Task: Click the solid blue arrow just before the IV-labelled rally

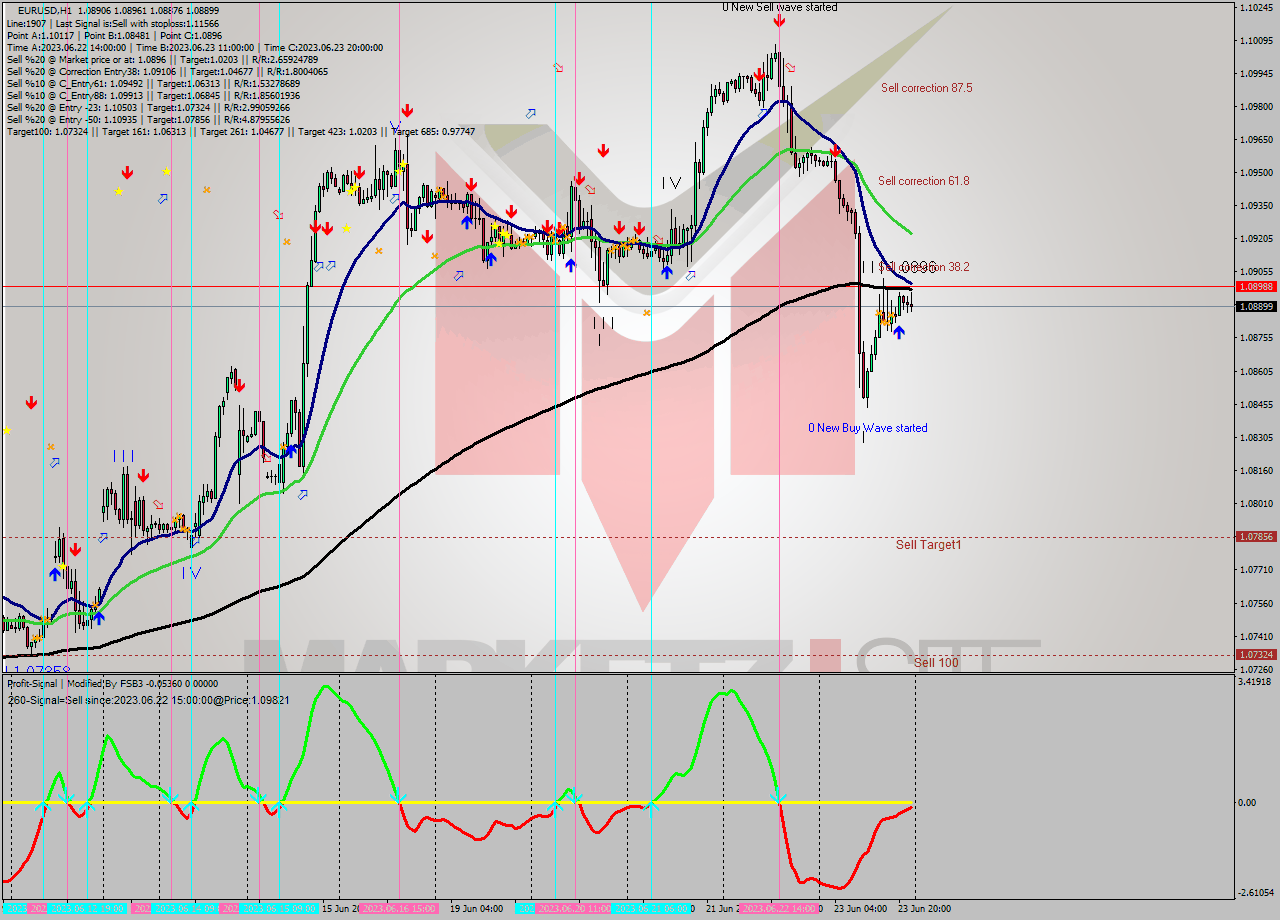Action: (666, 271)
